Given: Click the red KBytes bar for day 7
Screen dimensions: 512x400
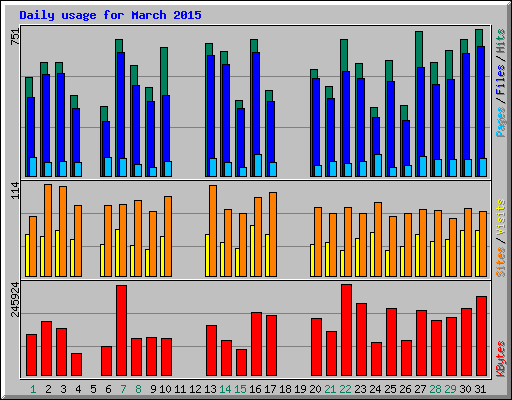Looking at the screenshot, I should [121, 330].
